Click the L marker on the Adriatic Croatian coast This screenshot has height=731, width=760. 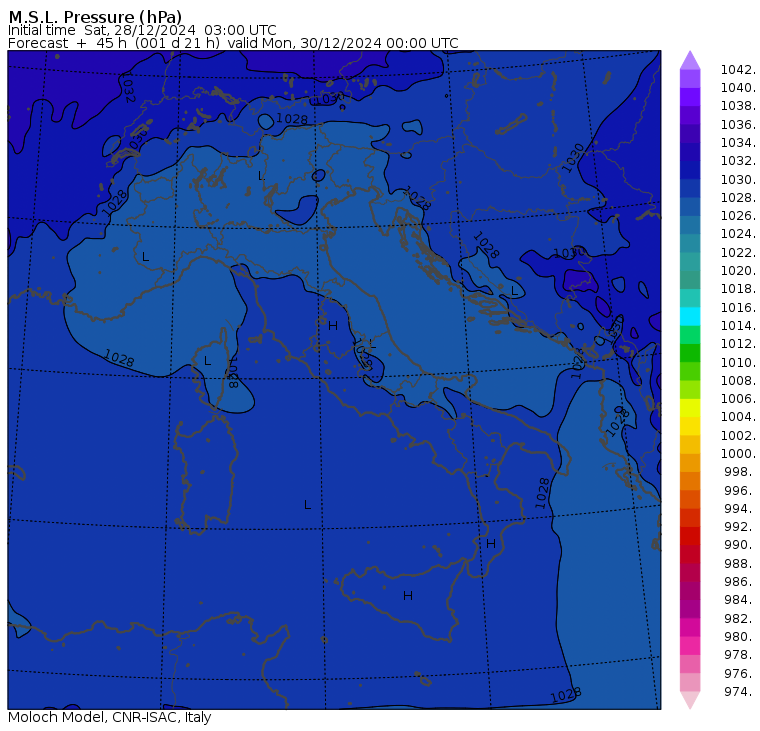(x=514, y=291)
